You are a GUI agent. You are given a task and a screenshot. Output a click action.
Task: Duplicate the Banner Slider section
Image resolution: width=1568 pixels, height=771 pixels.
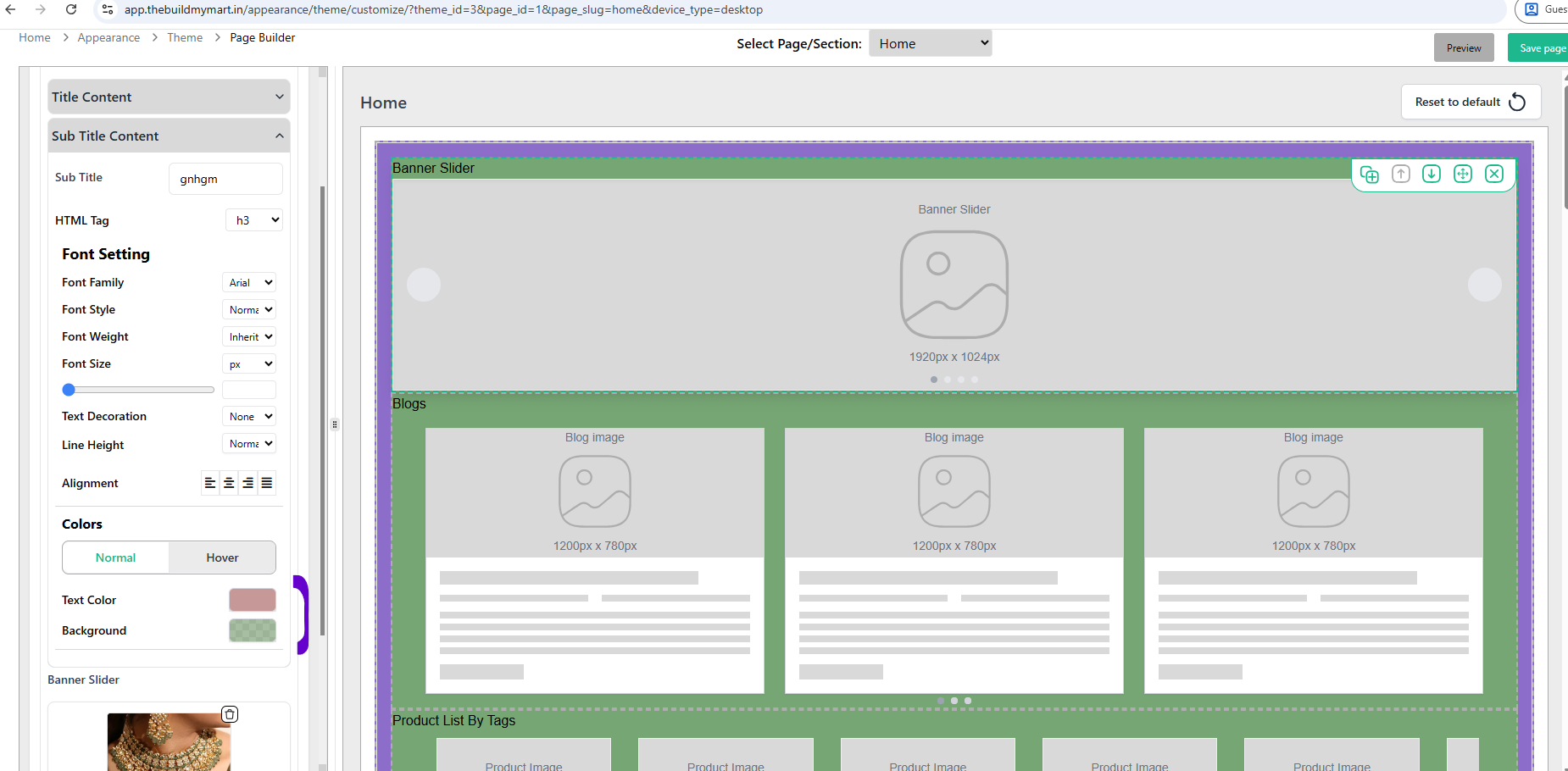pos(1369,175)
